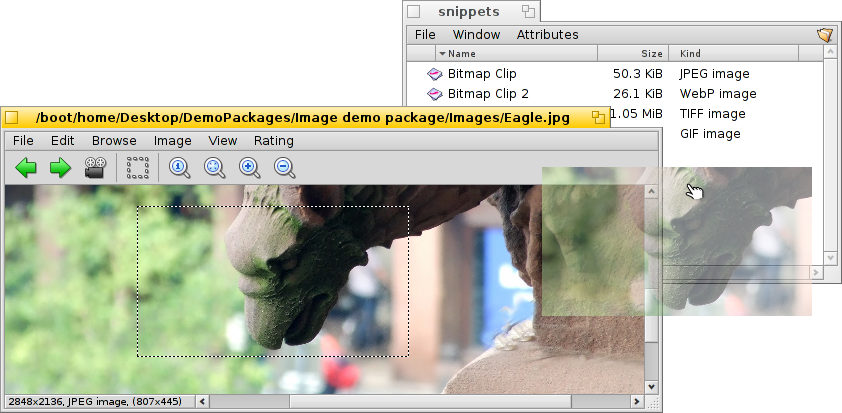Open the Attributes menu in snippets window
The height and width of the screenshot is (413, 842).
pos(547,35)
